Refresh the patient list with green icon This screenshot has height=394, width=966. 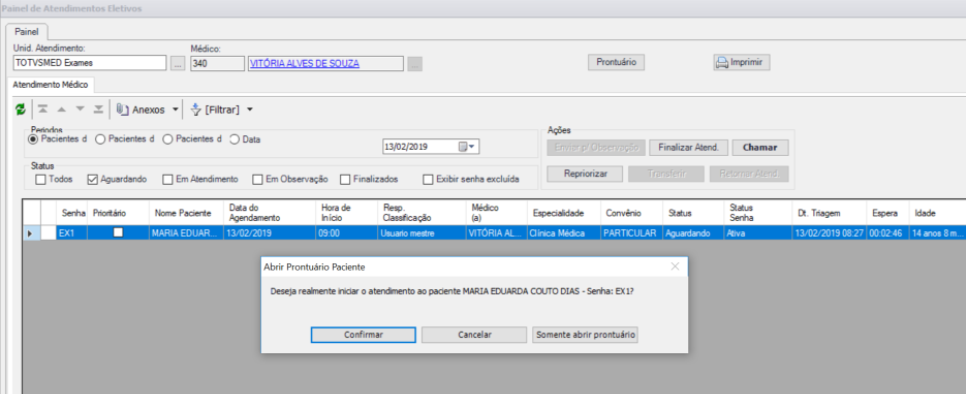(x=20, y=110)
